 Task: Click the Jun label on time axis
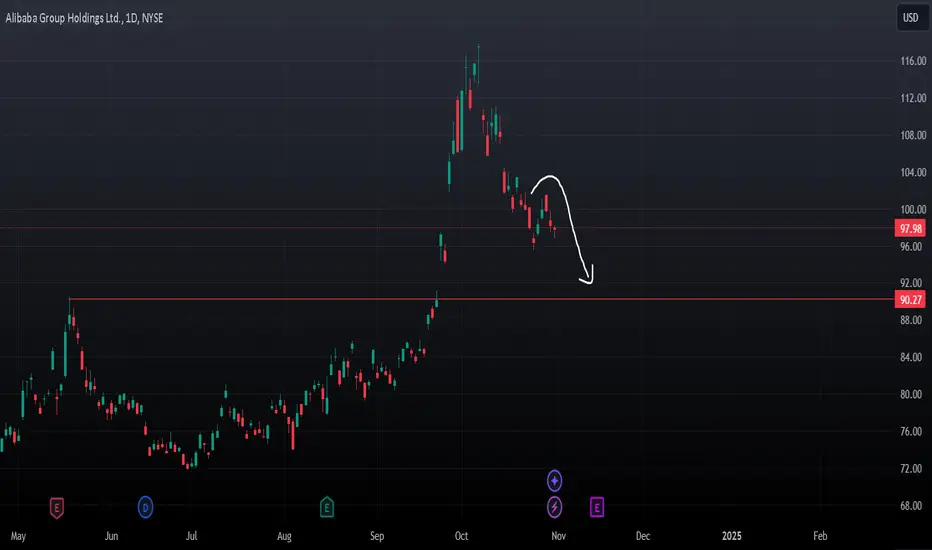pyautogui.click(x=111, y=536)
